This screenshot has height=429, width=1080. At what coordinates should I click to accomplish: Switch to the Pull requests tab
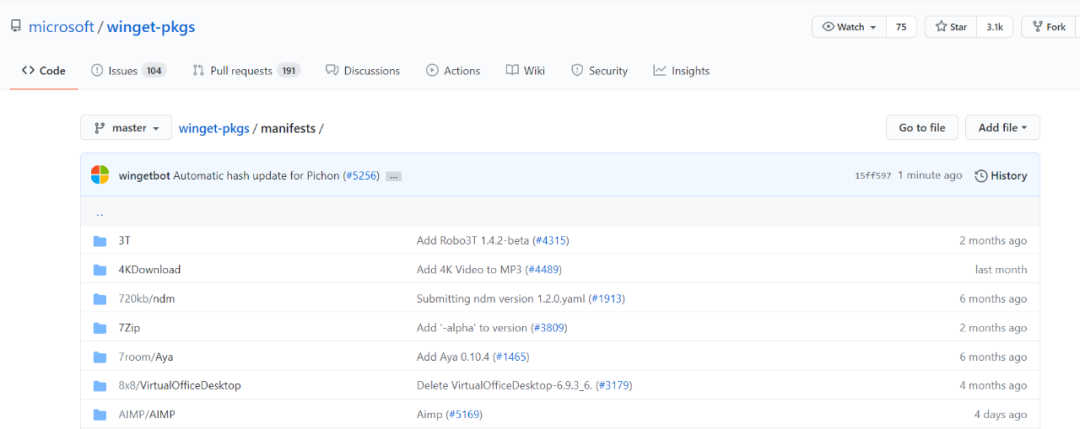tap(247, 70)
